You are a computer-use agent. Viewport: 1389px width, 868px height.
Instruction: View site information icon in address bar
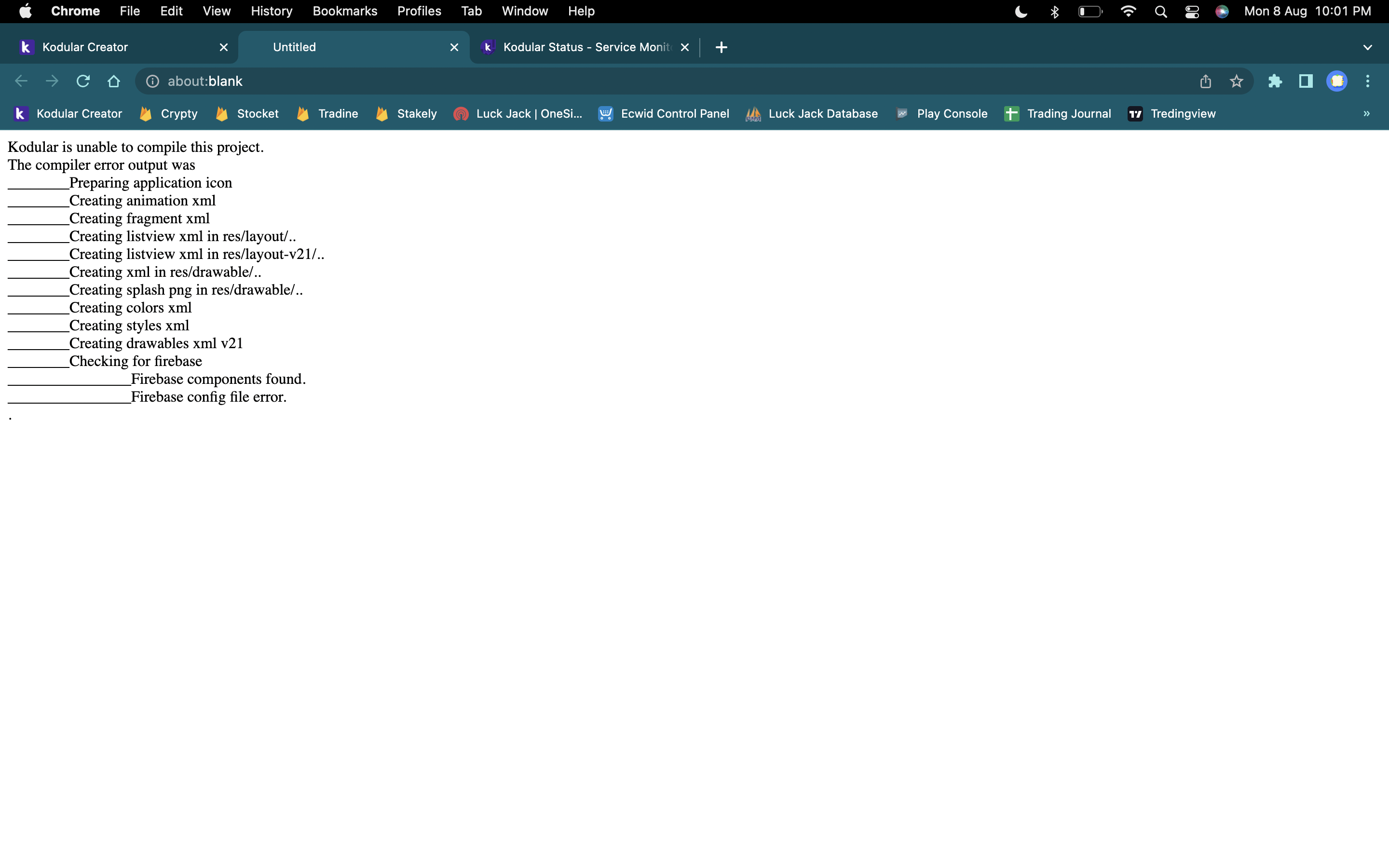[152, 81]
